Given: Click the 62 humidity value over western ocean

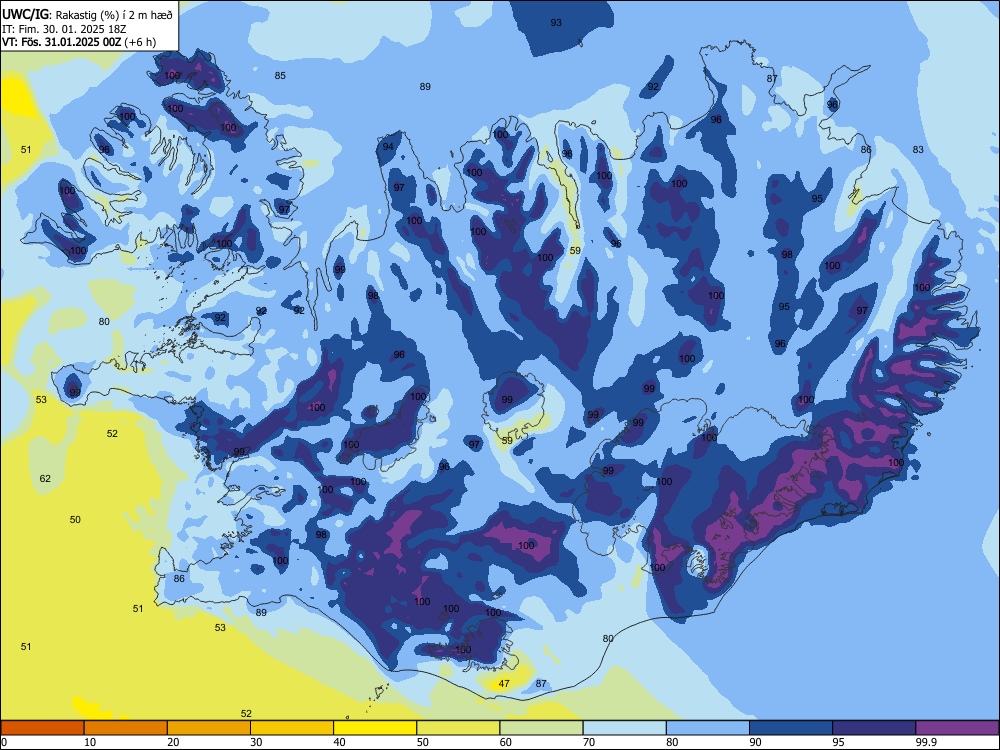Looking at the screenshot, I should point(45,478).
